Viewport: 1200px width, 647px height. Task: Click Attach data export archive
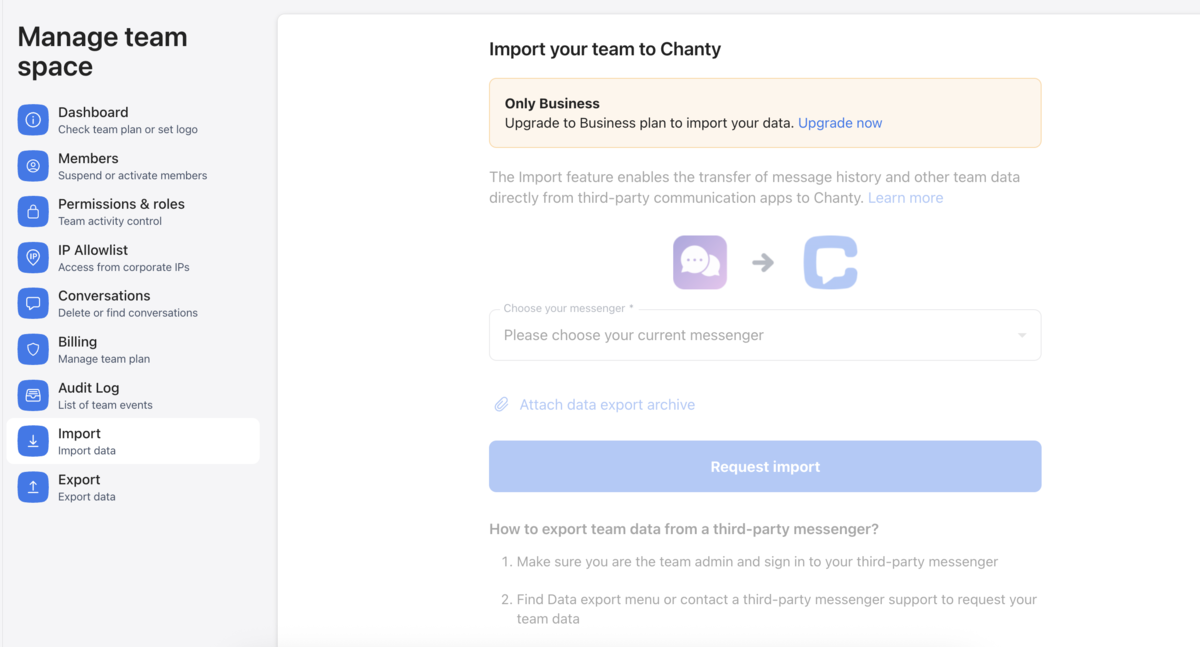click(606, 404)
